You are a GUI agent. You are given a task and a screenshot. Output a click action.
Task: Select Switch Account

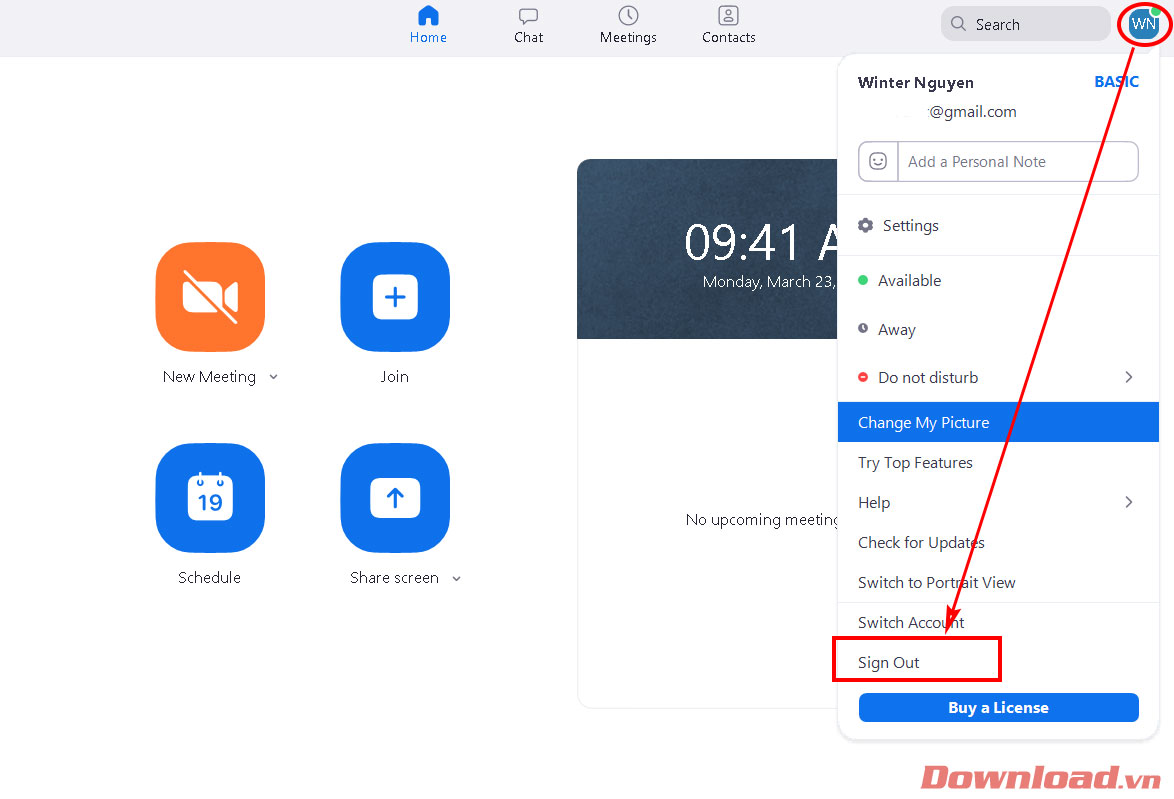pyautogui.click(x=998, y=622)
